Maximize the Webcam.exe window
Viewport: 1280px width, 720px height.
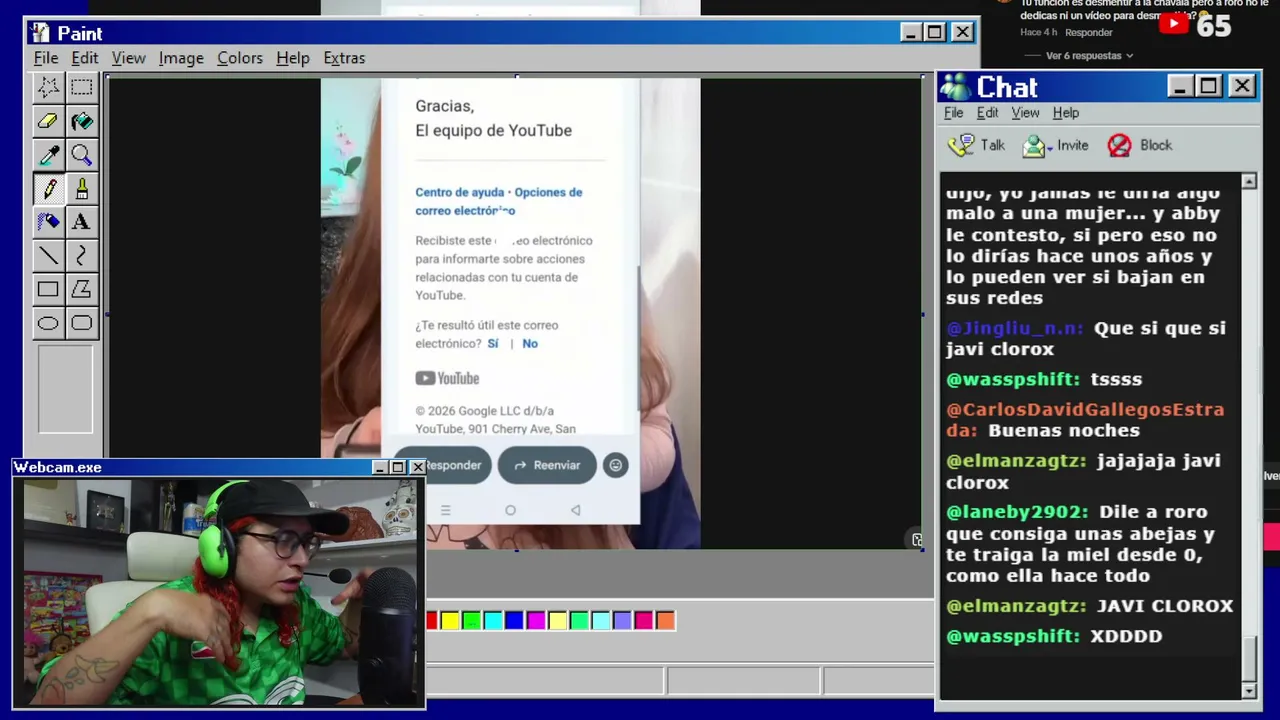pyautogui.click(x=398, y=467)
